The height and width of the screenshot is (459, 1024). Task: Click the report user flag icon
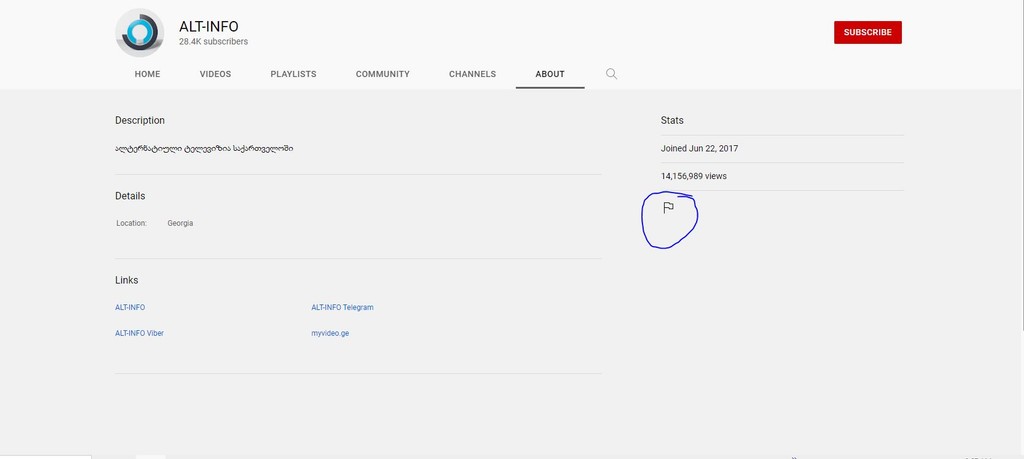click(668, 208)
